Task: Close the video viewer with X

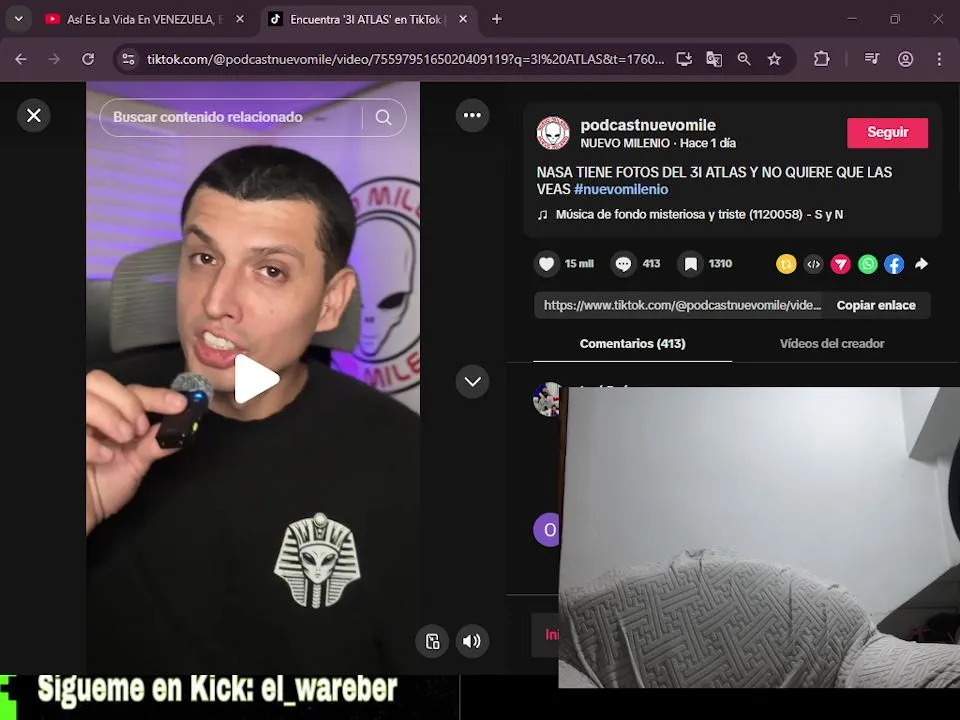Action: (x=34, y=115)
